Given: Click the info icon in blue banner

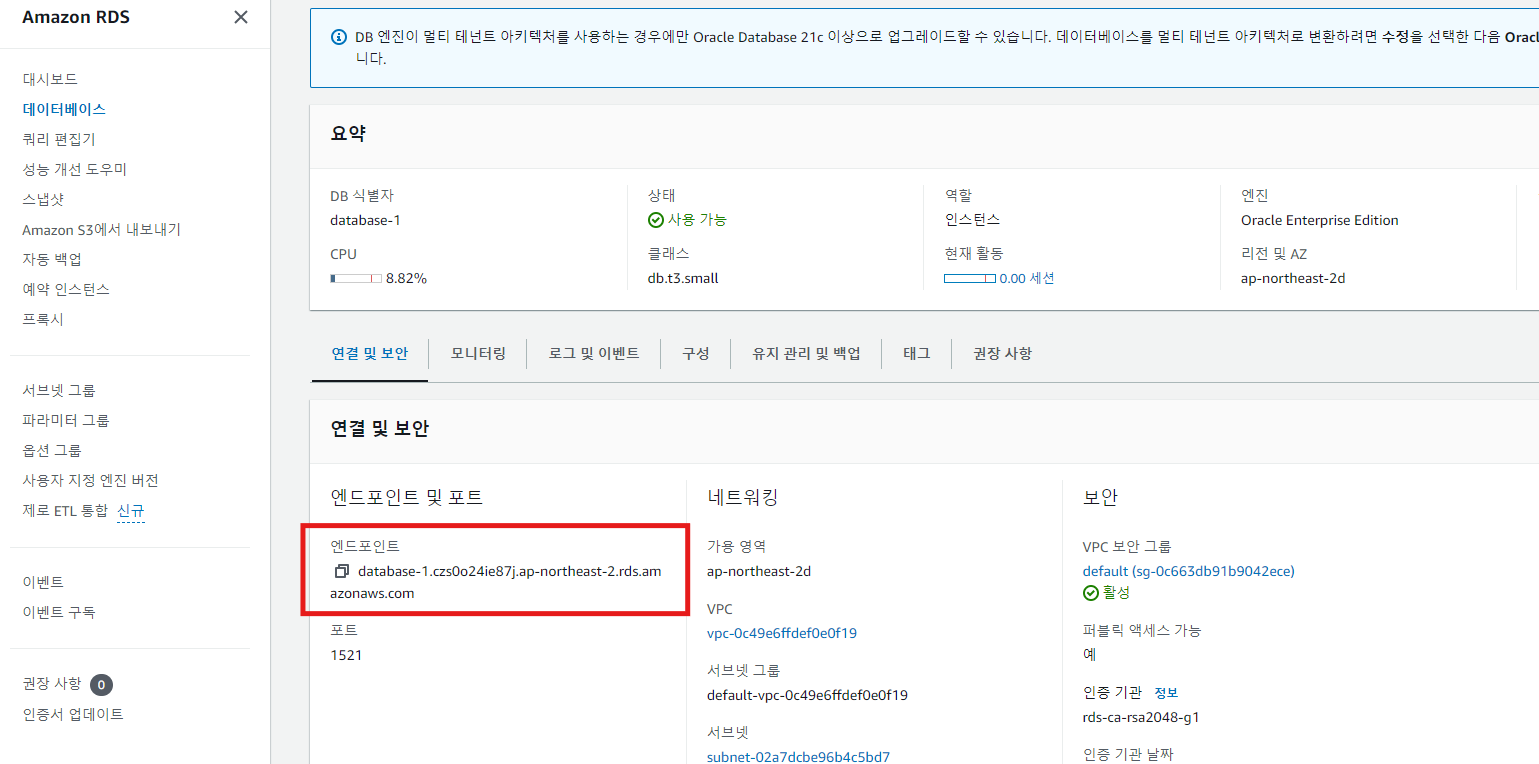Looking at the screenshot, I should point(338,37).
